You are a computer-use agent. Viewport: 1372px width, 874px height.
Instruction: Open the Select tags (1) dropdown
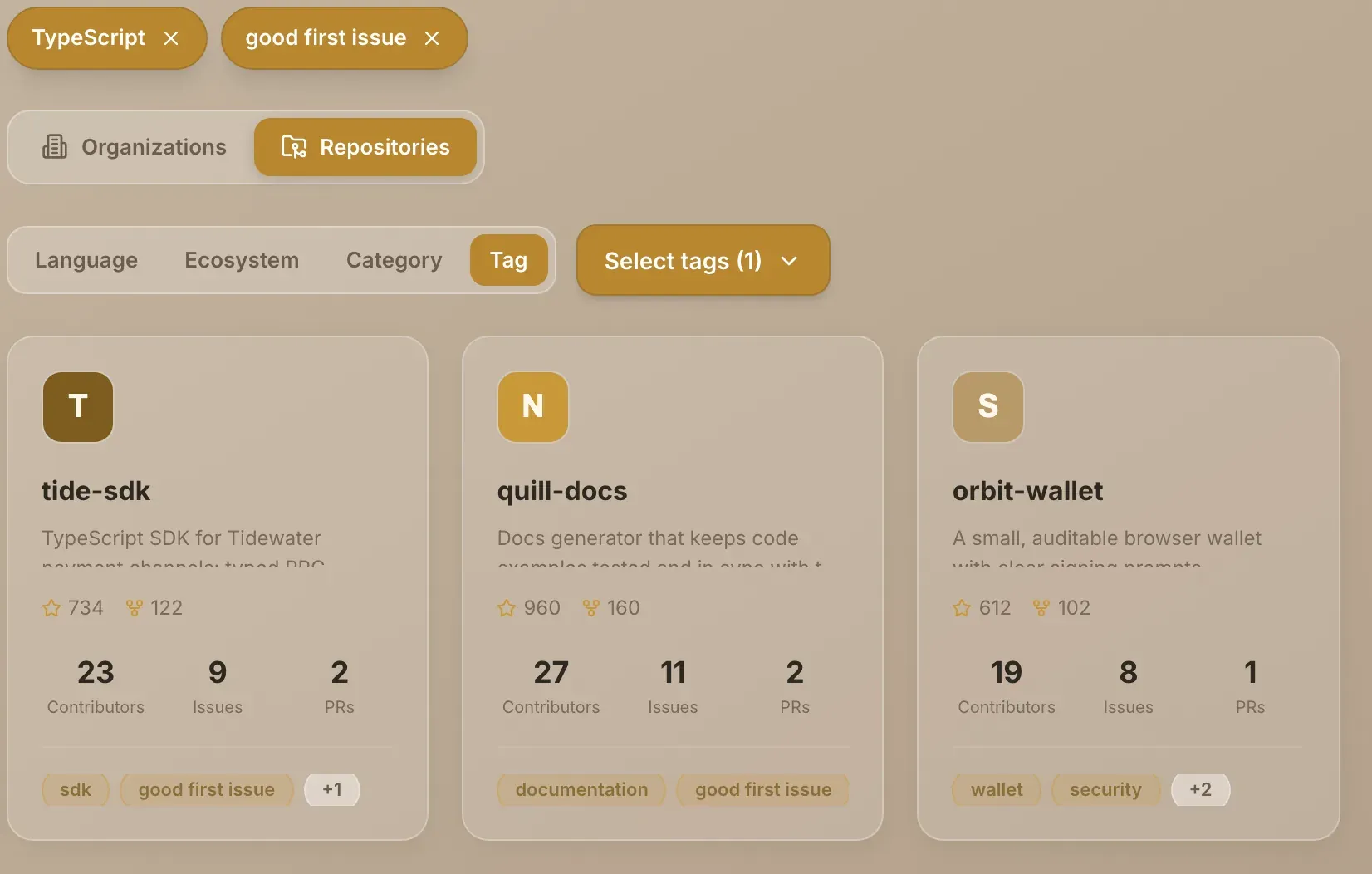click(x=703, y=260)
